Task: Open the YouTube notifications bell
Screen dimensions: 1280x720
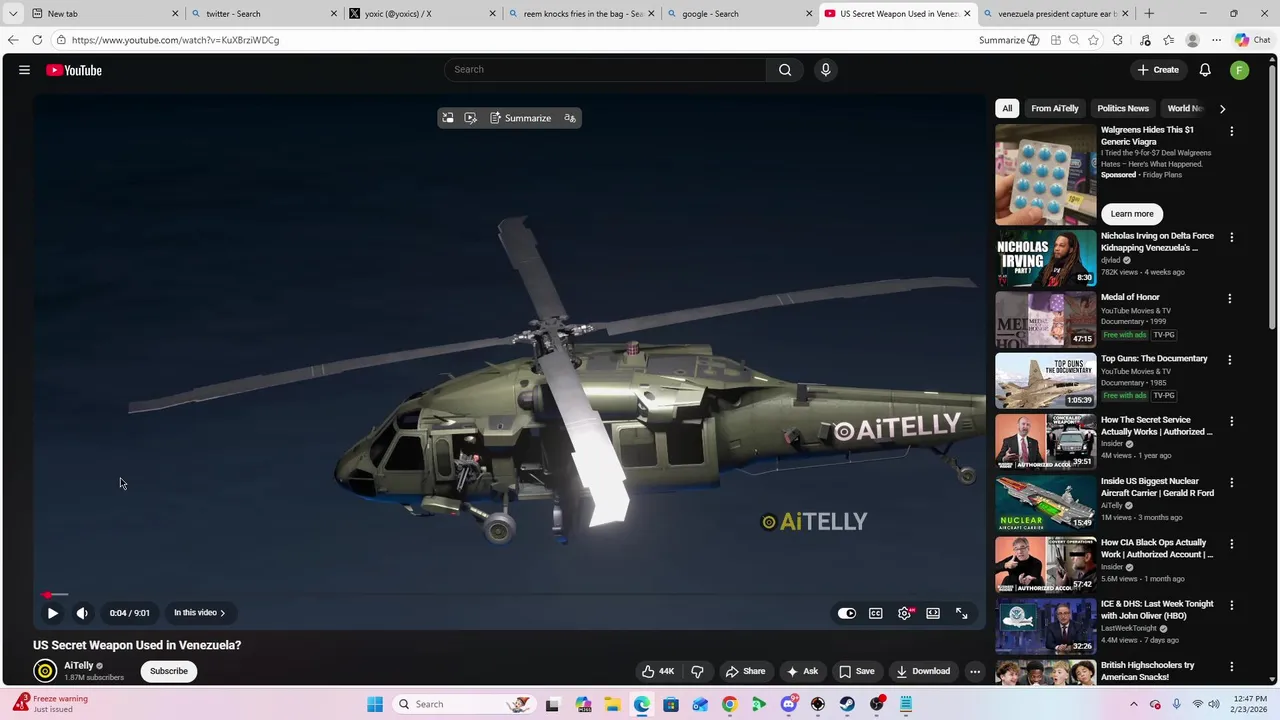Action: (x=1205, y=70)
